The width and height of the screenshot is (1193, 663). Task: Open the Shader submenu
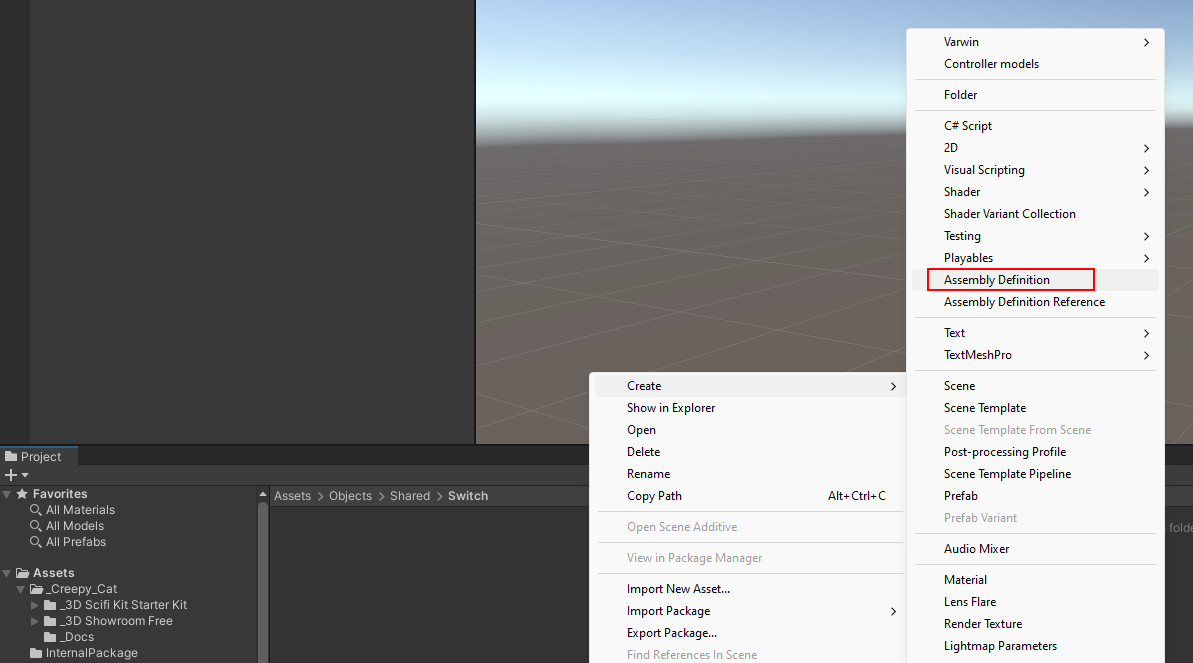point(962,192)
